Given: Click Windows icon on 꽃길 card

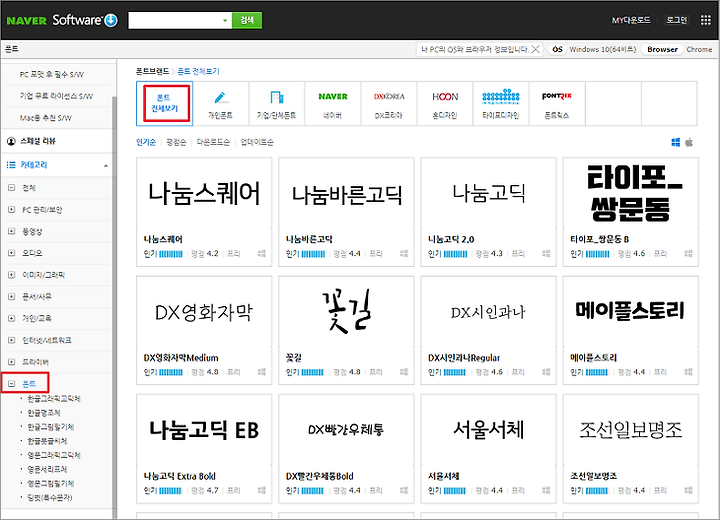Looking at the screenshot, I should tap(404, 372).
